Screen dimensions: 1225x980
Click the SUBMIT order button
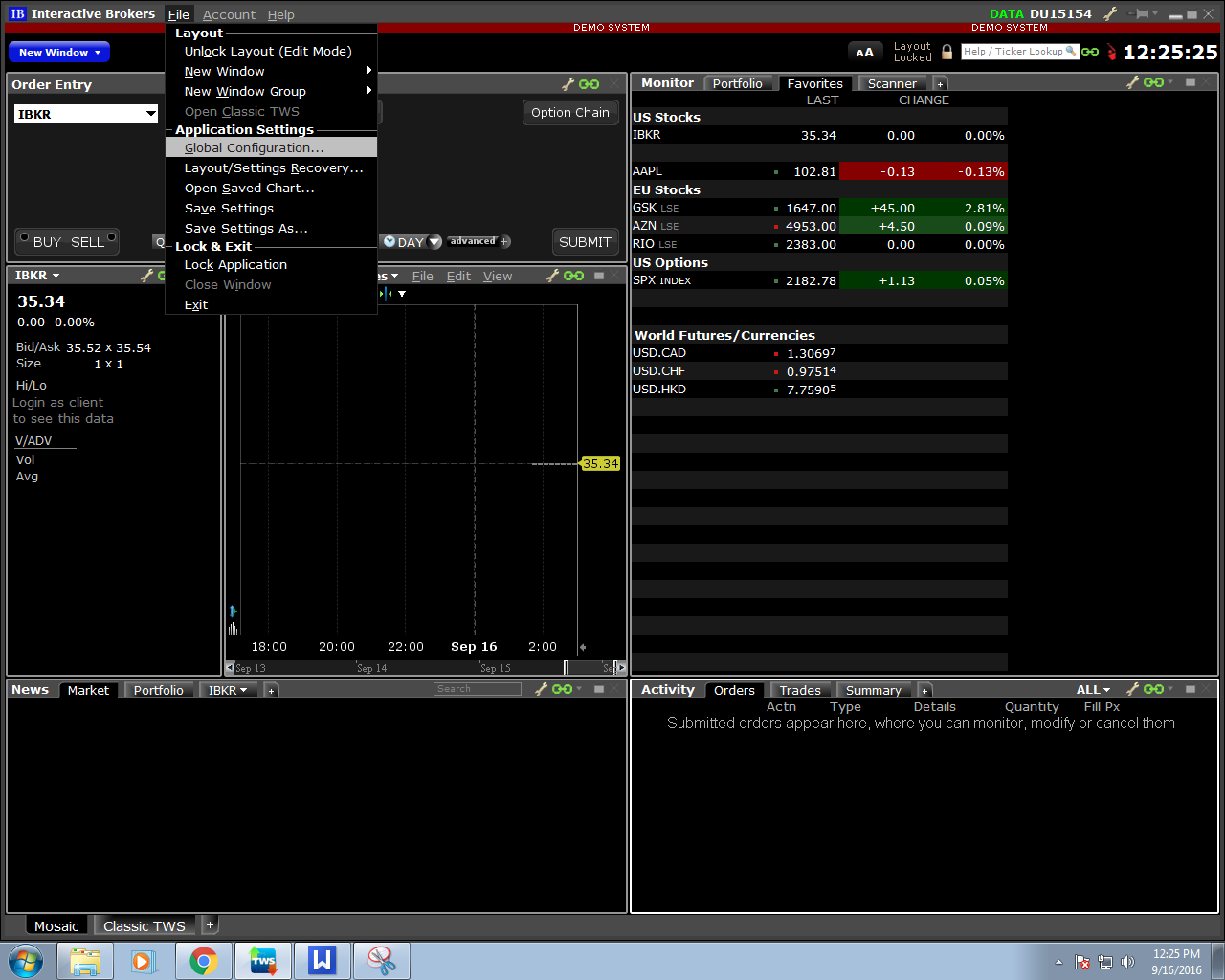585,242
